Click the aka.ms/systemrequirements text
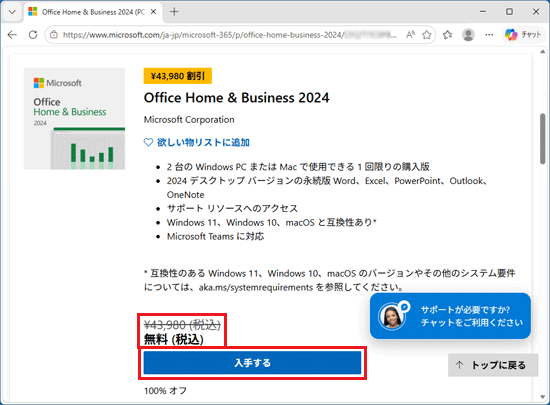The width and height of the screenshot is (550, 405). pyautogui.click(x=256, y=288)
